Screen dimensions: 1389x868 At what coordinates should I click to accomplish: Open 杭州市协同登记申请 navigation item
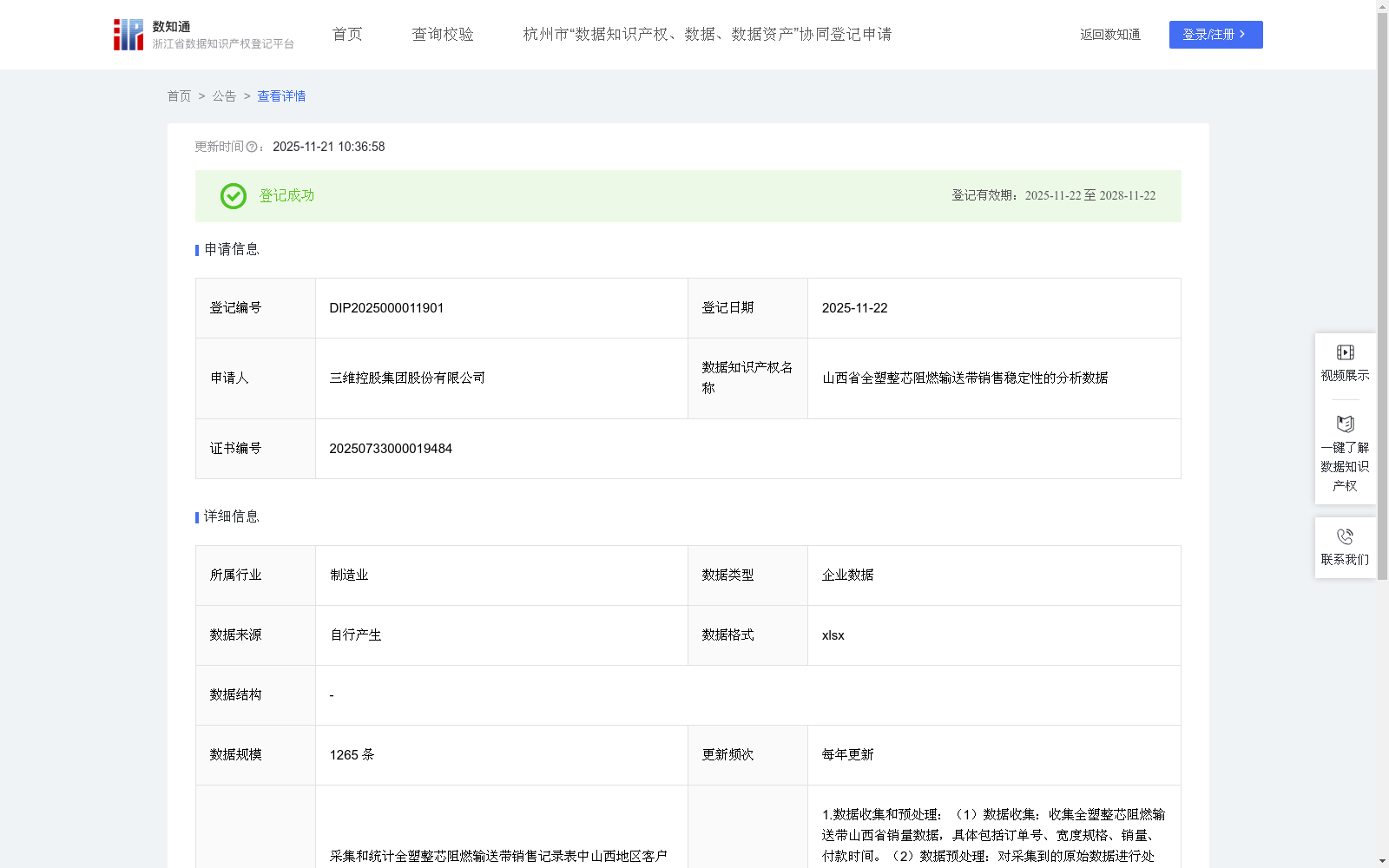point(708,35)
